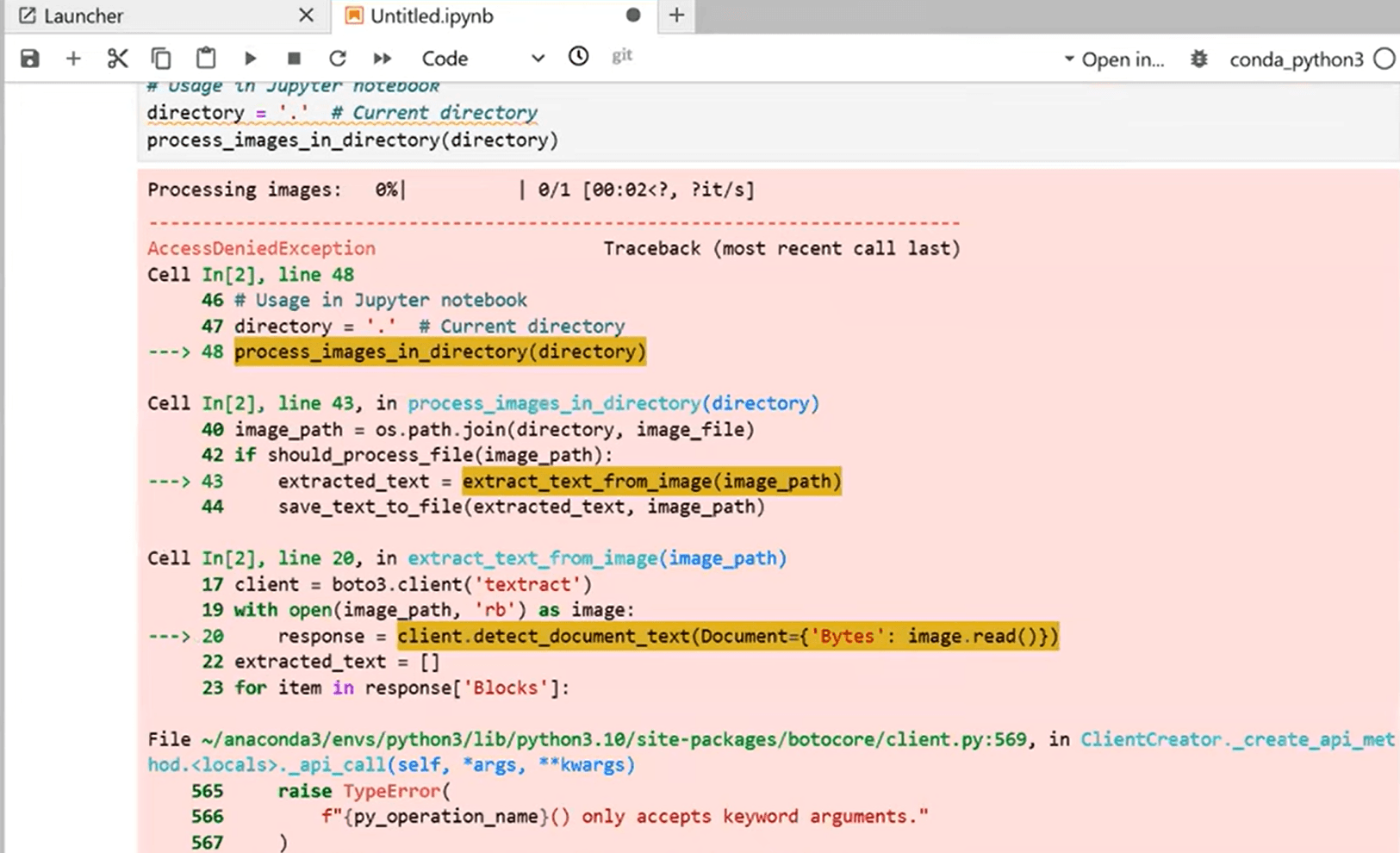Screen dimensions: 1400x853
Task: Insert a new cell below
Action: [x=74, y=58]
